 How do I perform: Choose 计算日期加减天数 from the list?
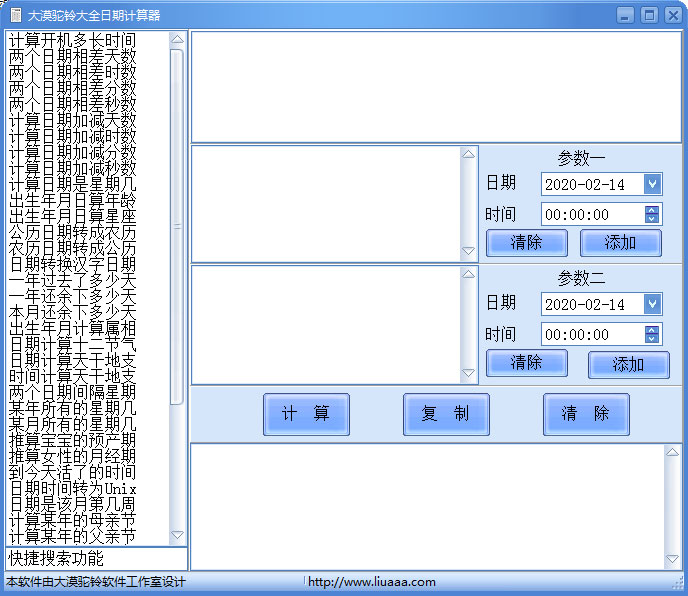point(72,121)
